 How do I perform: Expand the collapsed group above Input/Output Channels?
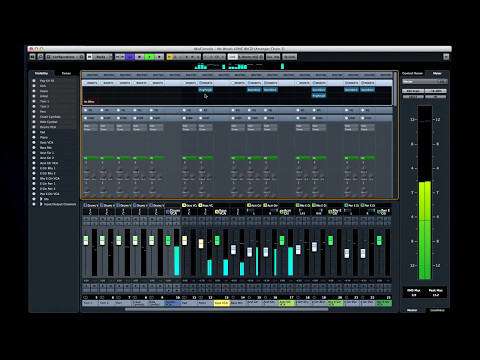[x=41, y=199]
